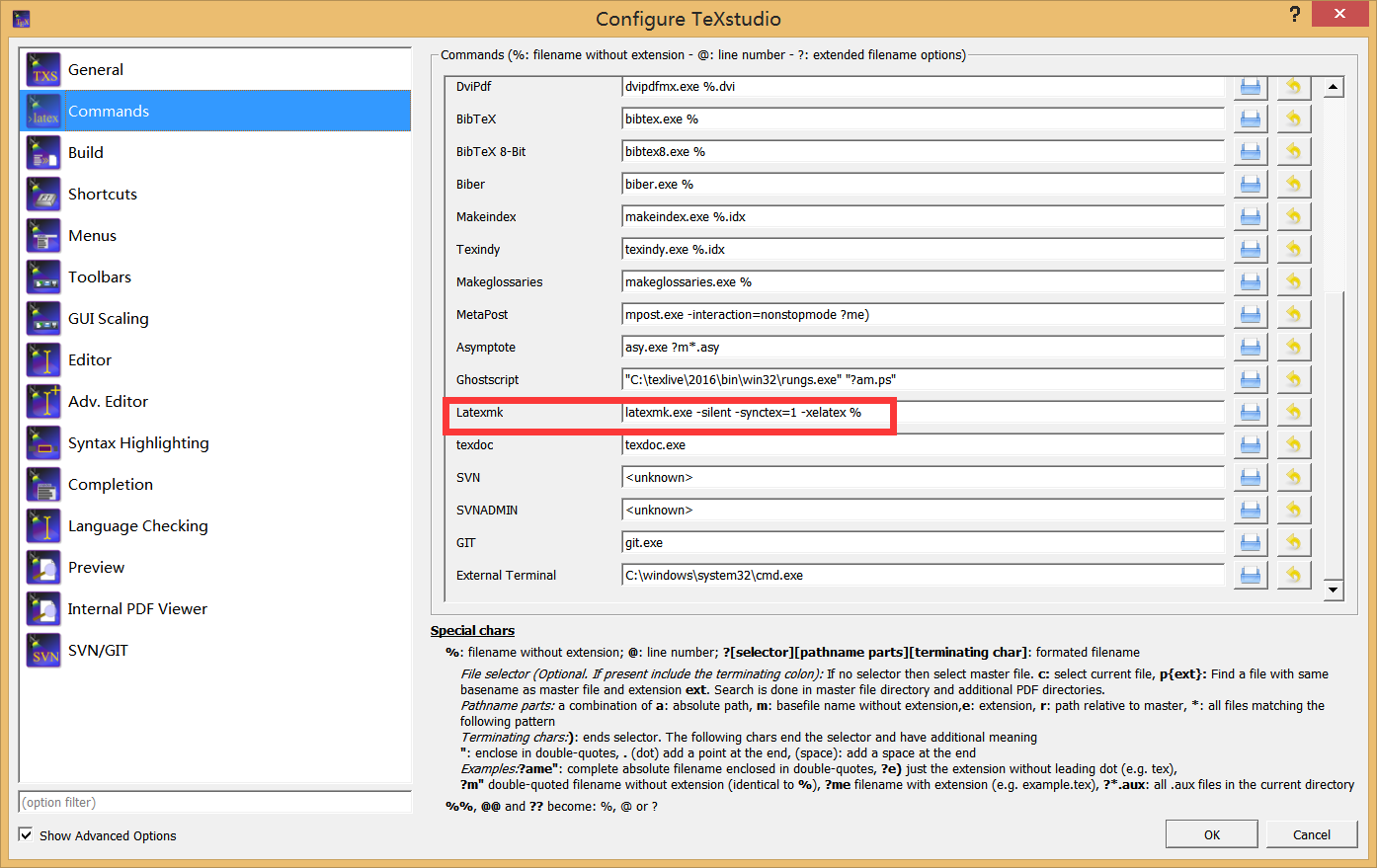
Task: Open file browser for BibTeX 8-Bit
Action: pos(1250,152)
